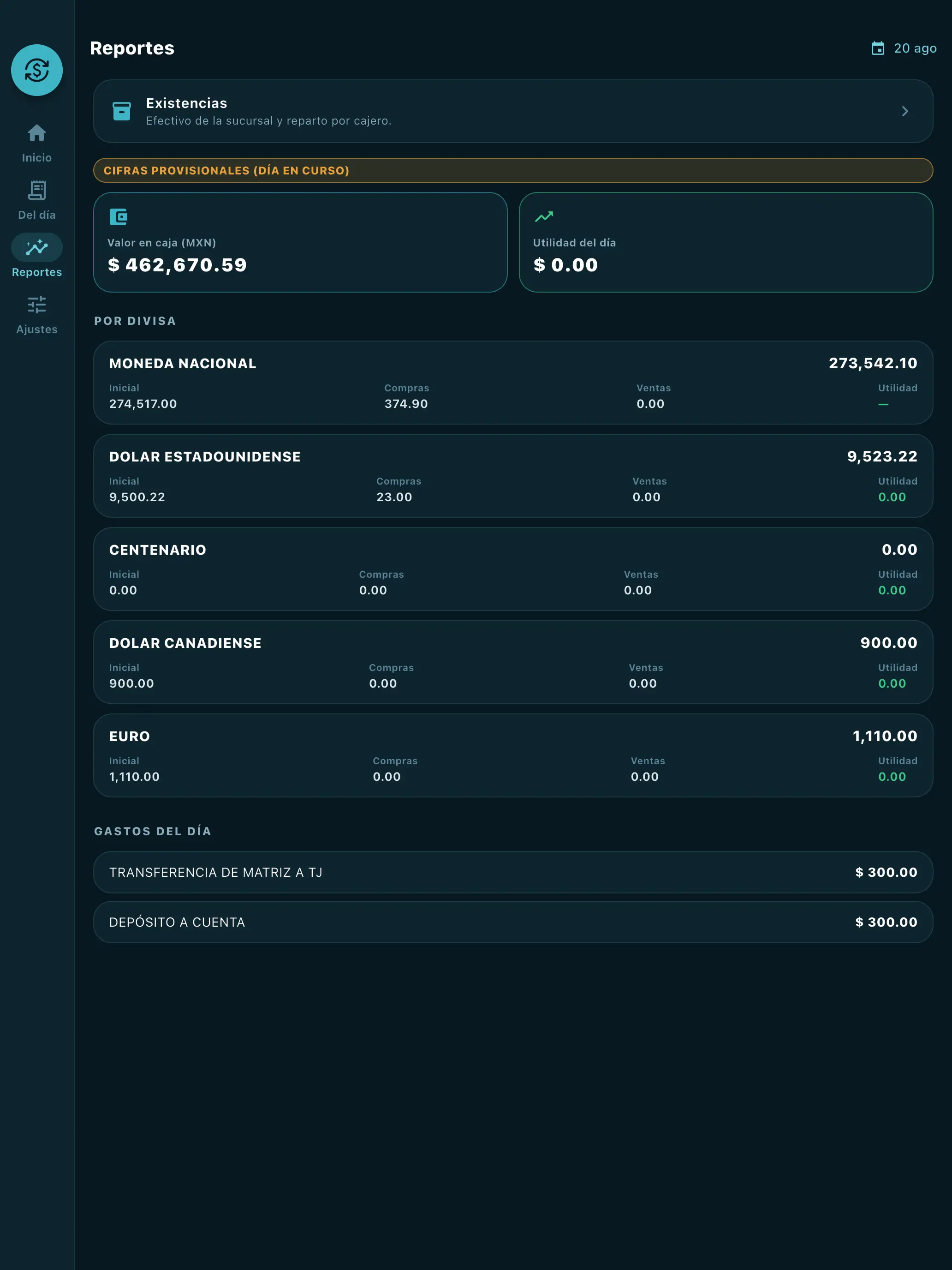Click the $ 300.00 amount for DEPÓSITO A CUENTA
Viewport: 952px width, 1270px height.
[886, 922]
